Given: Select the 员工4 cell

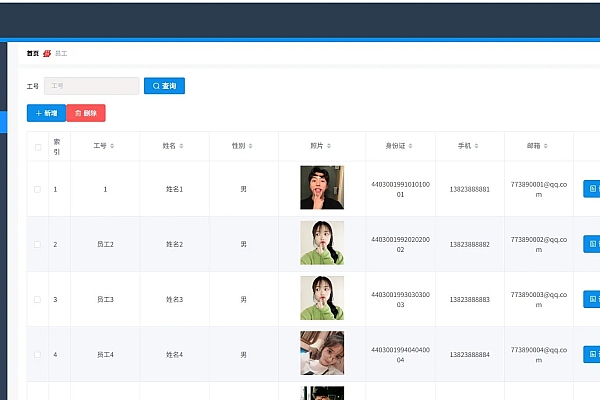Looking at the screenshot, I should pos(105,354).
